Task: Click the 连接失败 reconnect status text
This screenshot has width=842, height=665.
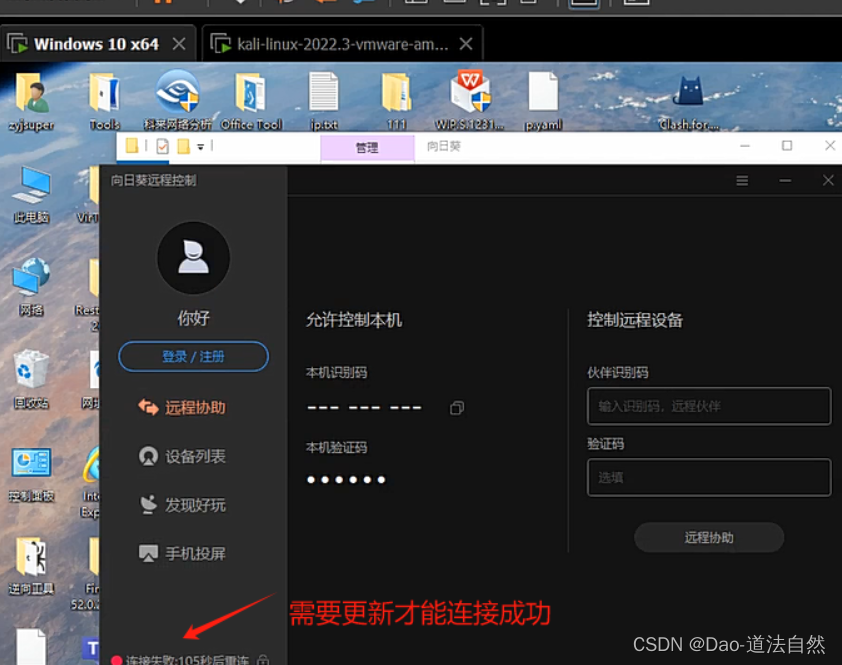Action: [x=187, y=660]
